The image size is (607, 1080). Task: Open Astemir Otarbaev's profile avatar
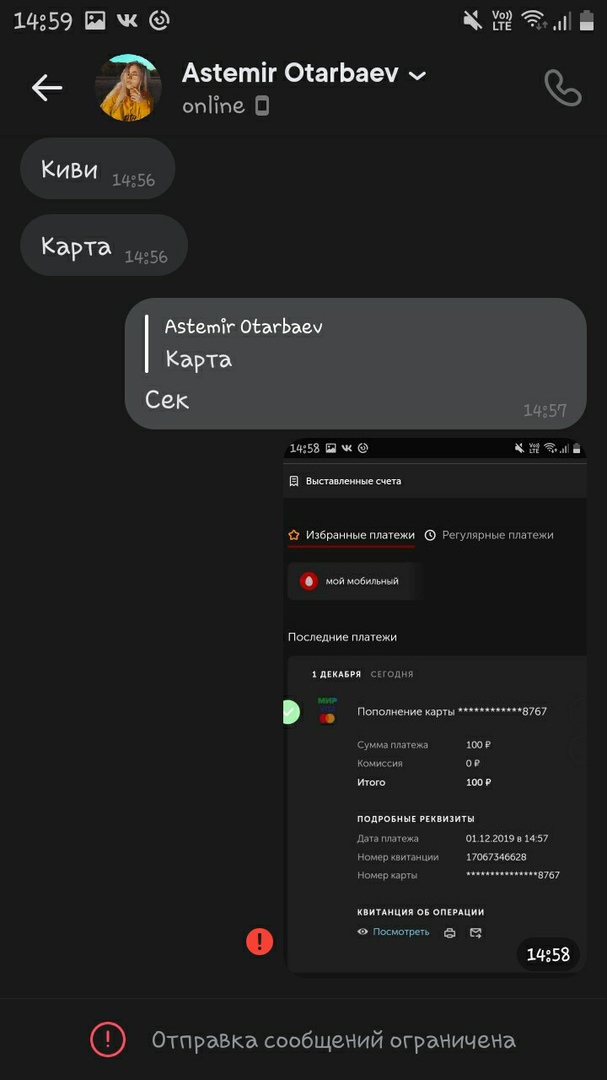128,88
